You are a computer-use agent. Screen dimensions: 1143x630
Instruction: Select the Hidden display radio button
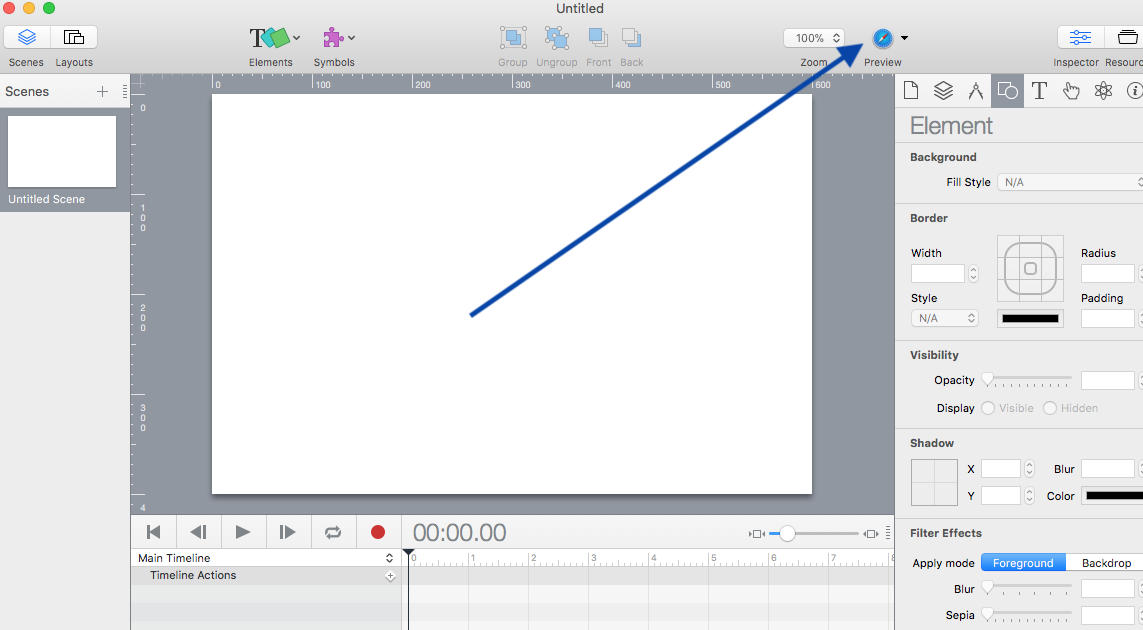coord(1050,408)
